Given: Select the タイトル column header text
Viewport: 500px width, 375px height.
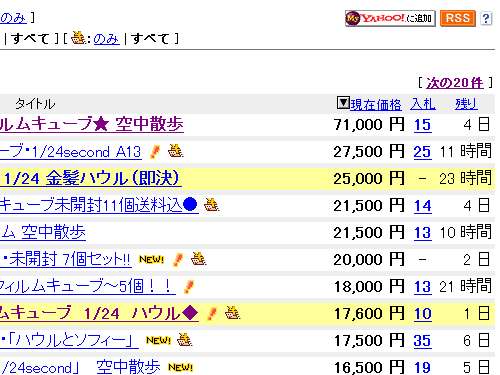Looking at the screenshot, I should click(35, 104).
